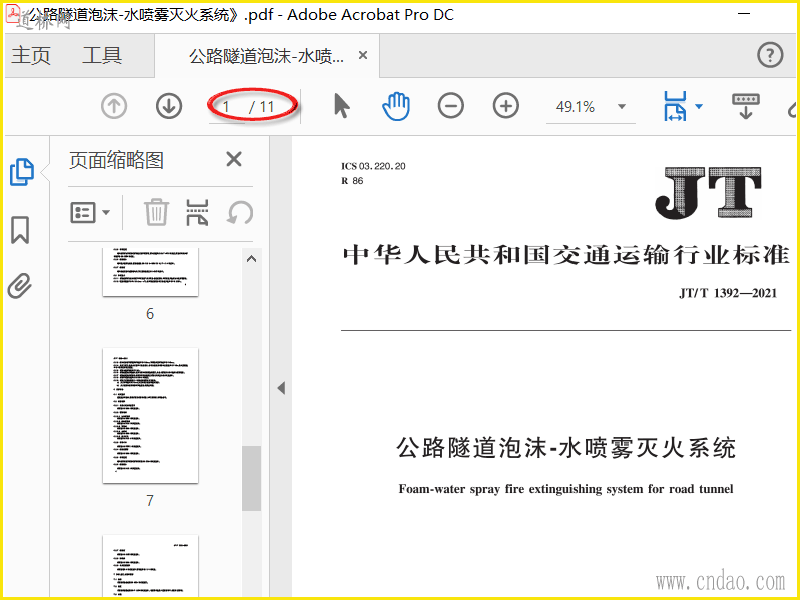Click the 49.1% zoom value field
Image resolution: width=800 pixels, height=600 pixels.
[576, 107]
